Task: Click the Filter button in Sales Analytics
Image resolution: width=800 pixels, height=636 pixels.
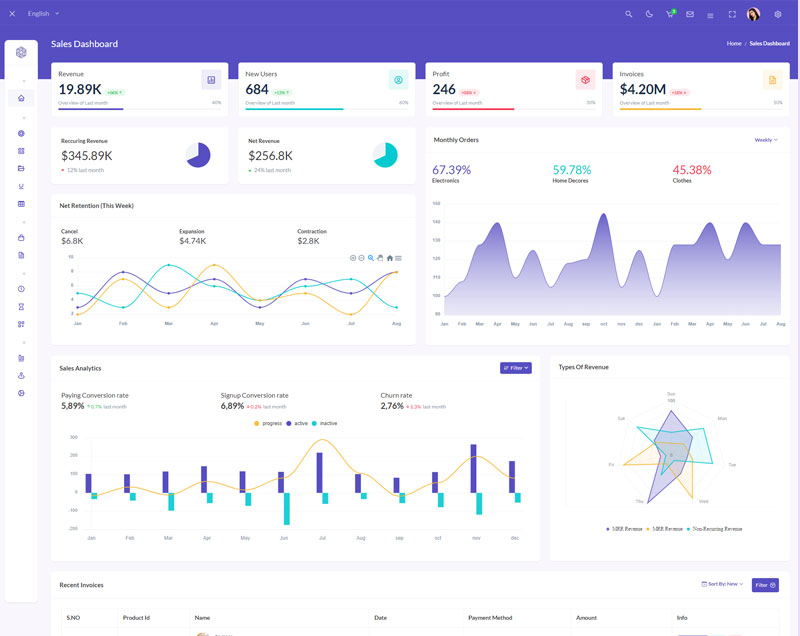Action: tap(515, 368)
